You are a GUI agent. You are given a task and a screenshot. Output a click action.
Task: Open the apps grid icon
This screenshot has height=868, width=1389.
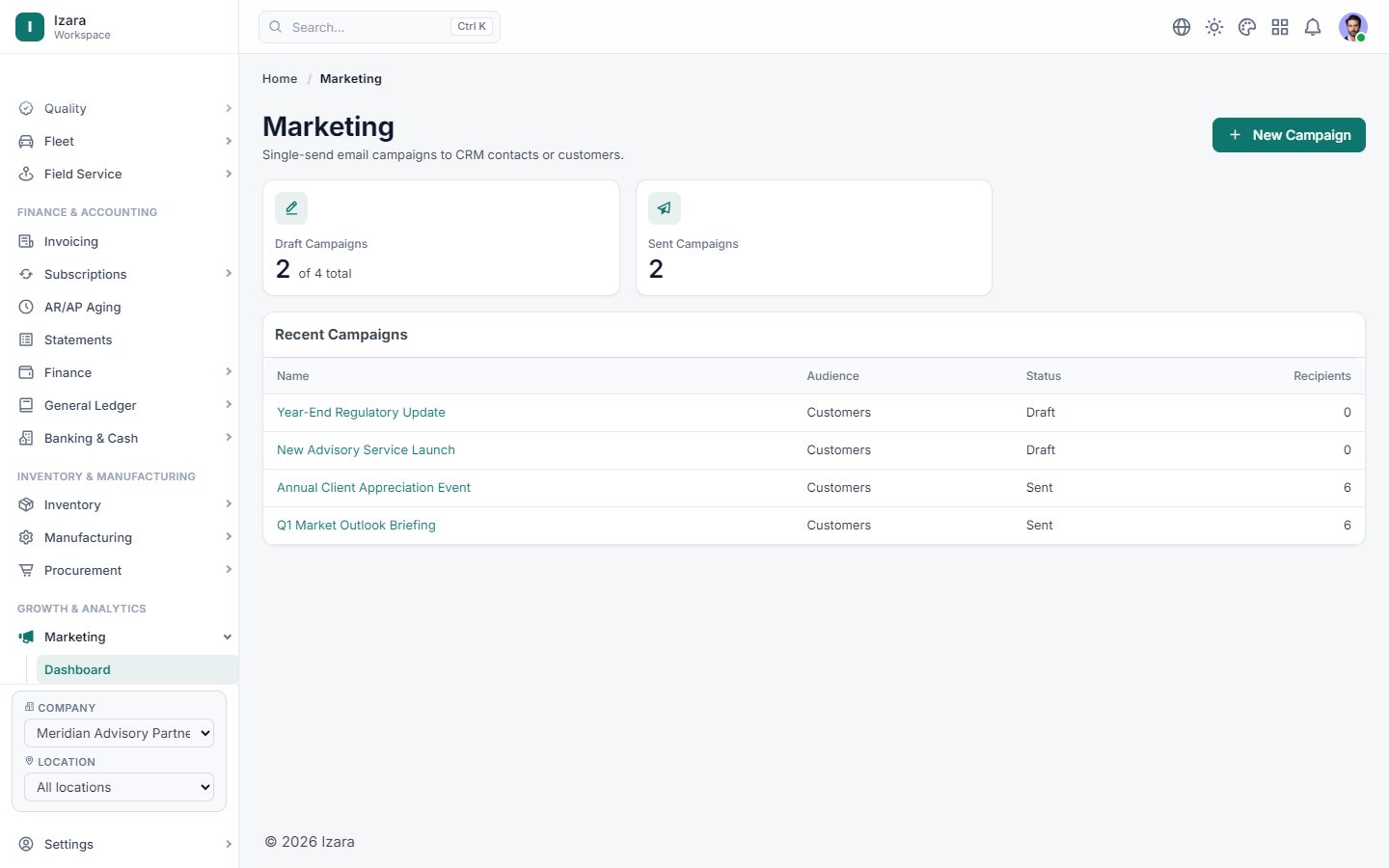(1280, 27)
